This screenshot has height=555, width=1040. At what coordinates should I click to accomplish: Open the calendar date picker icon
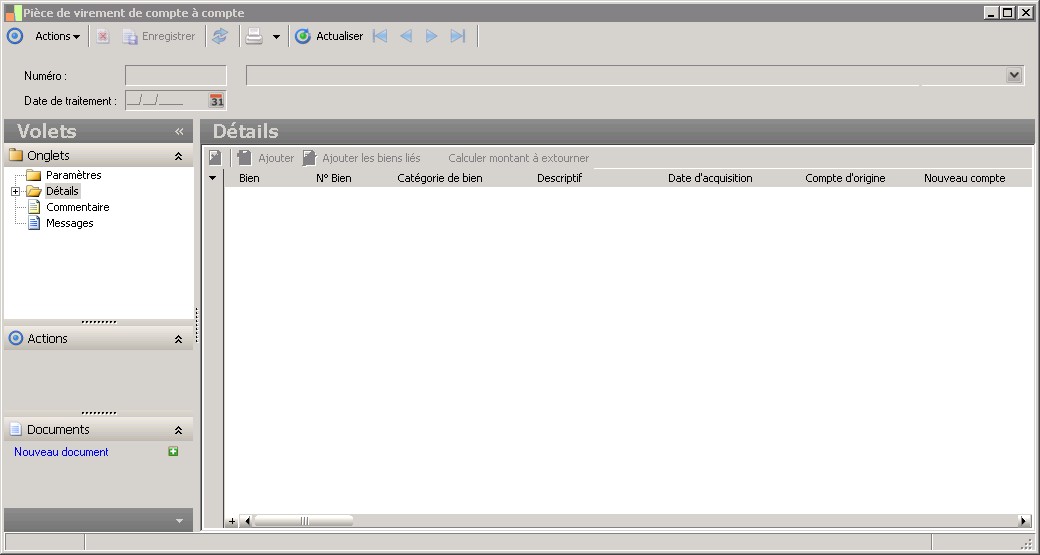pyautogui.click(x=217, y=101)
